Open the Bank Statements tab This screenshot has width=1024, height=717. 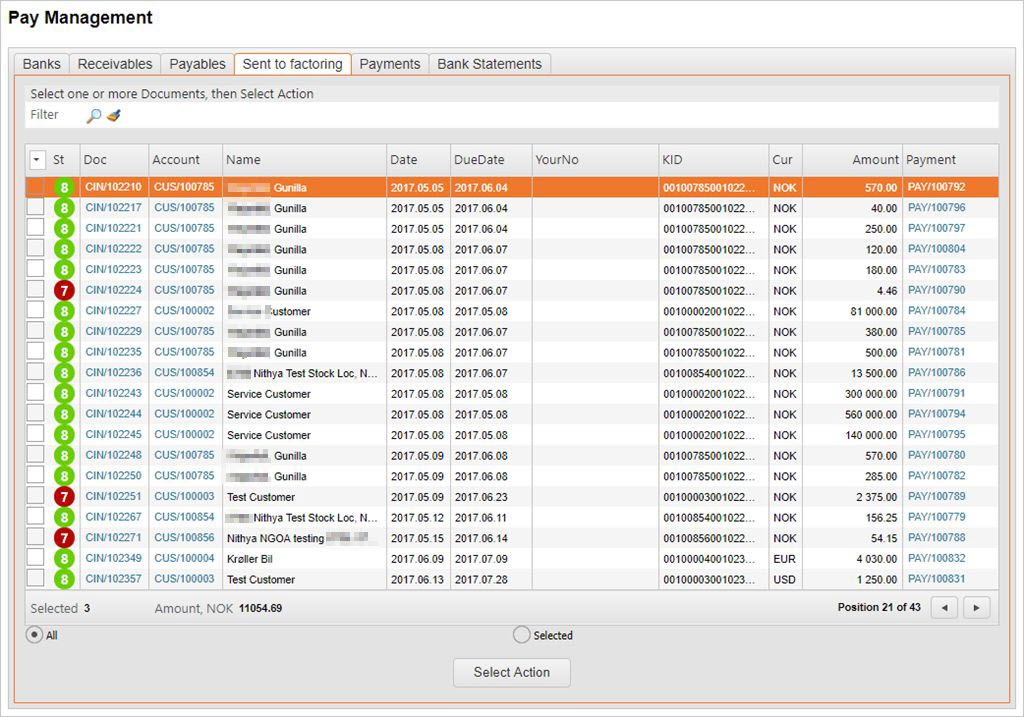click(489, 64)
